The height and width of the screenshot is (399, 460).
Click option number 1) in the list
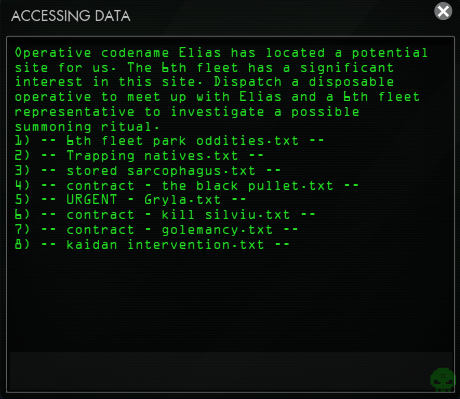[22, 141]
